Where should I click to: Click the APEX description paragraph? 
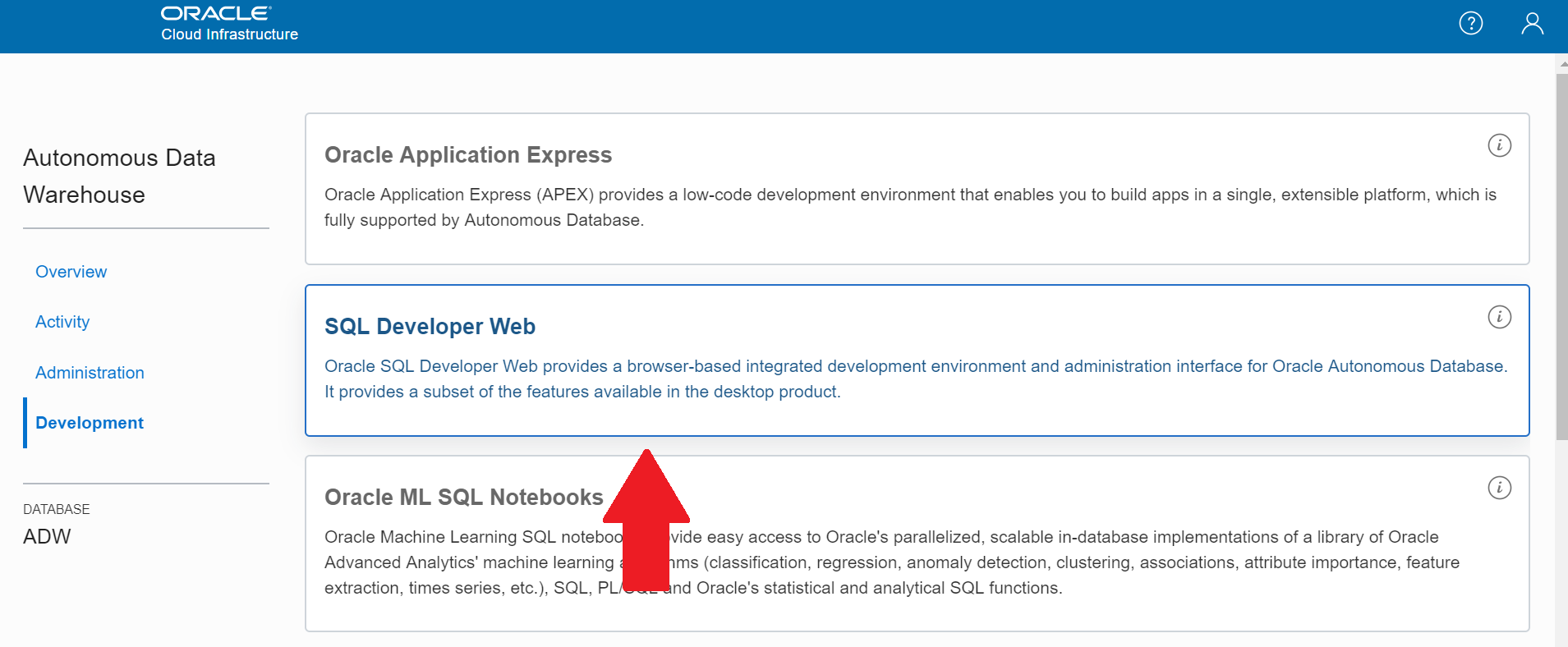910,207
